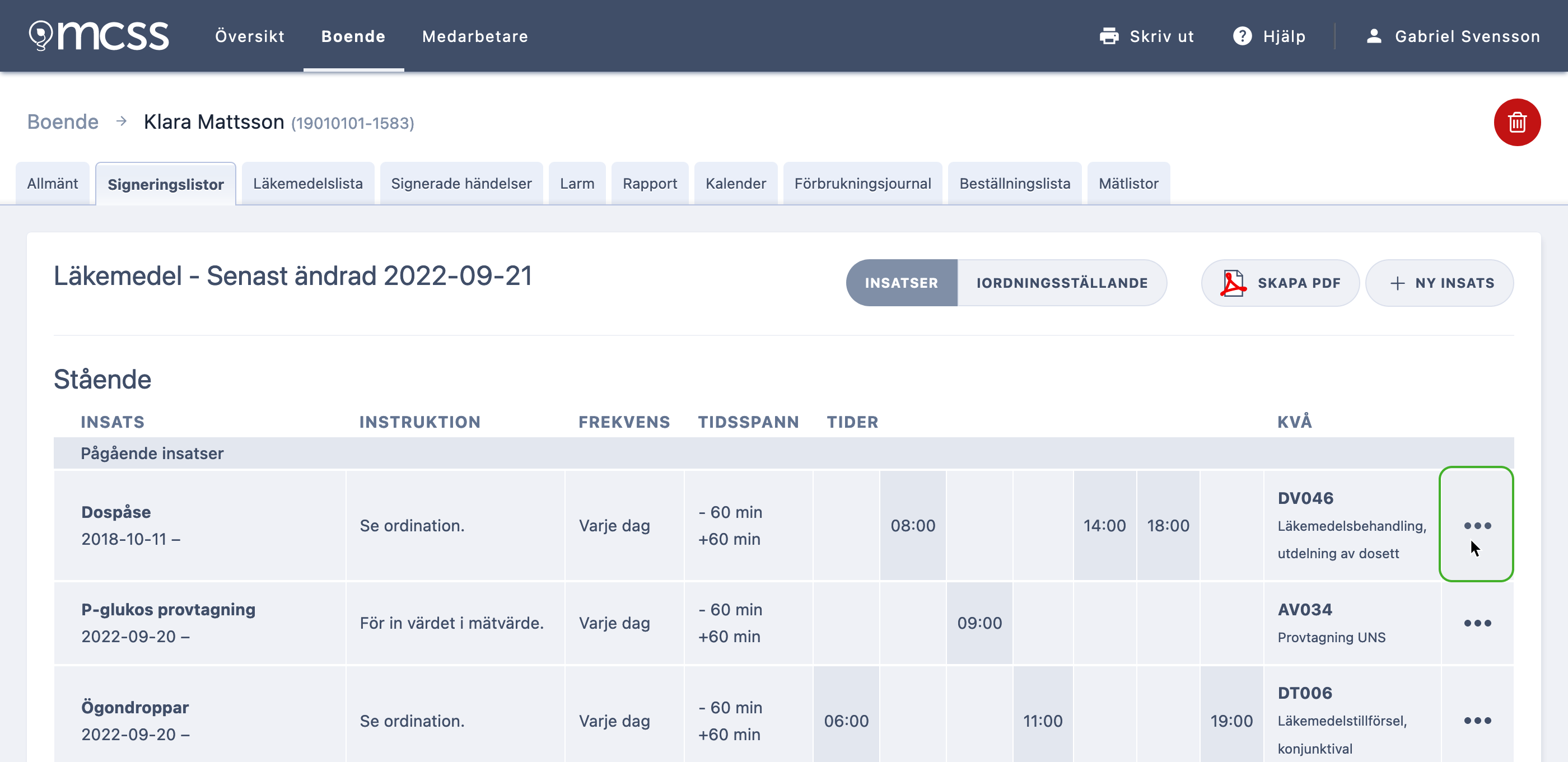Click the PDF icon in Skapa PDF
Image resolution: width=1568 pixels, height=762 pixels.
[1233, 283]
